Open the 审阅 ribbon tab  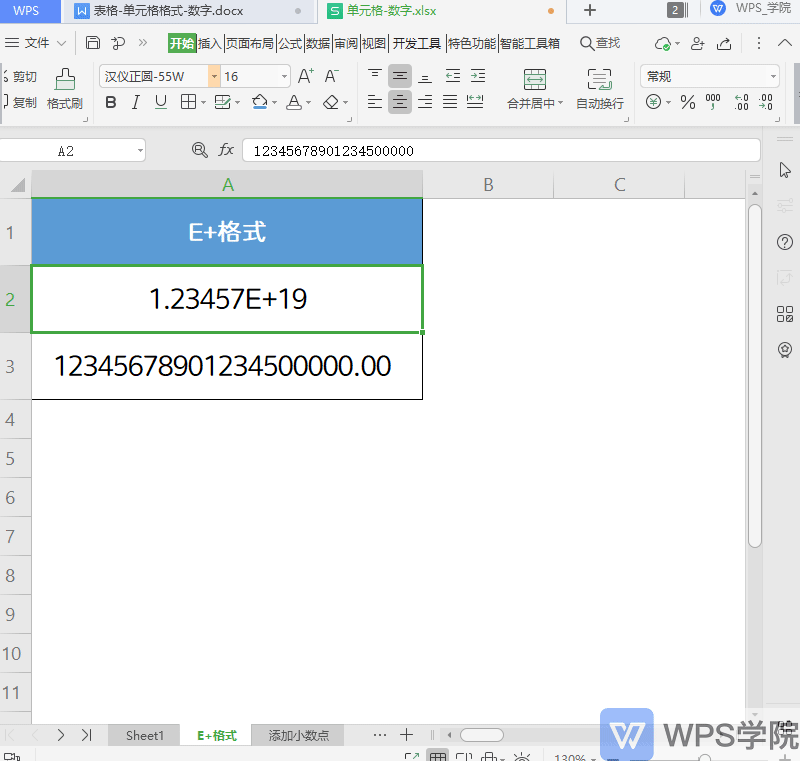(x=346, y=43)
